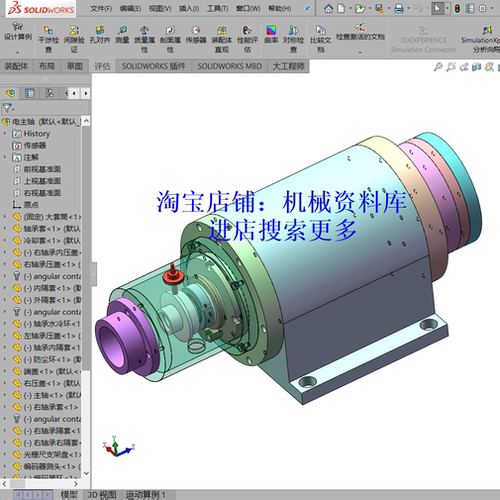
Task: Click the Open document folder icon
Action: [x=360, y=8]
